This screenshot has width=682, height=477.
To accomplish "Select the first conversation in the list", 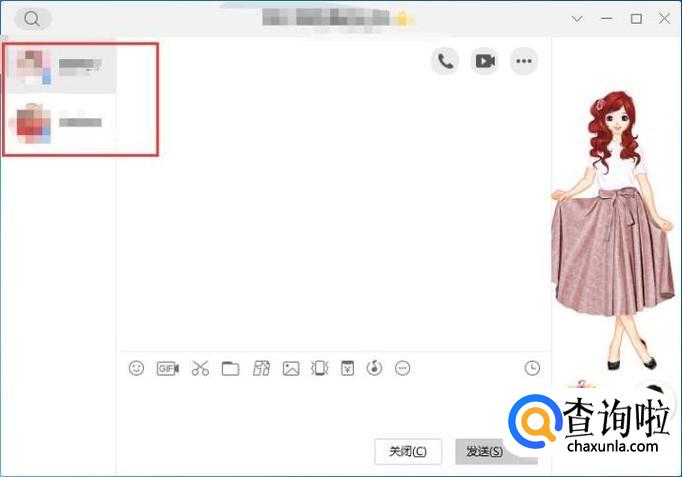I will pos(60,68).
